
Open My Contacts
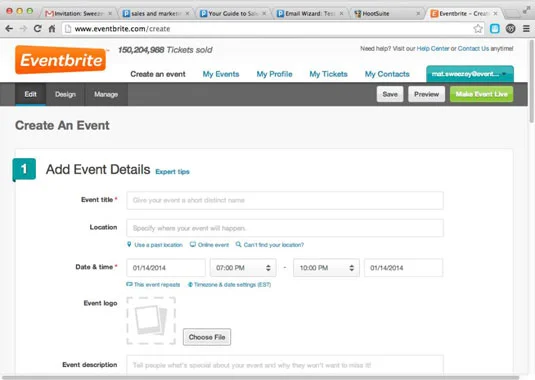tap(387, 74)
